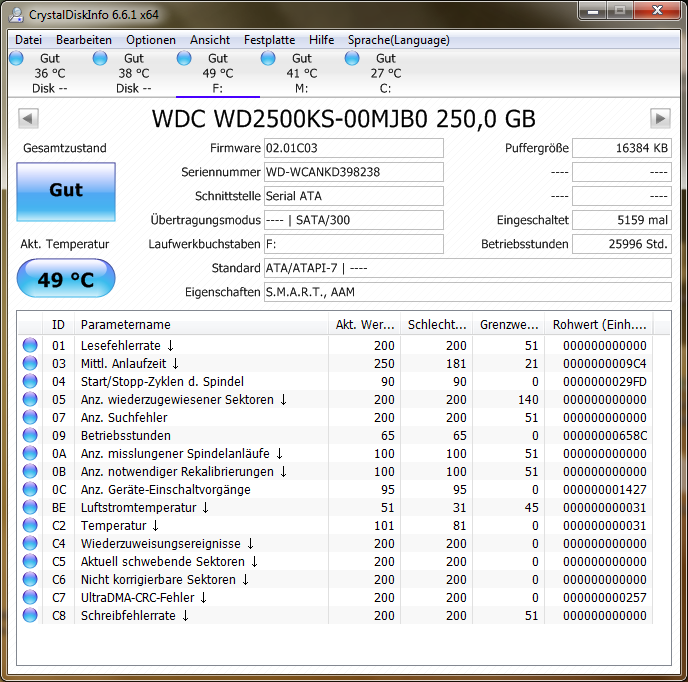Click the Lesefehlerrate parameter name
This screenshot has height=682, width=688.
[x=121, y=345]
